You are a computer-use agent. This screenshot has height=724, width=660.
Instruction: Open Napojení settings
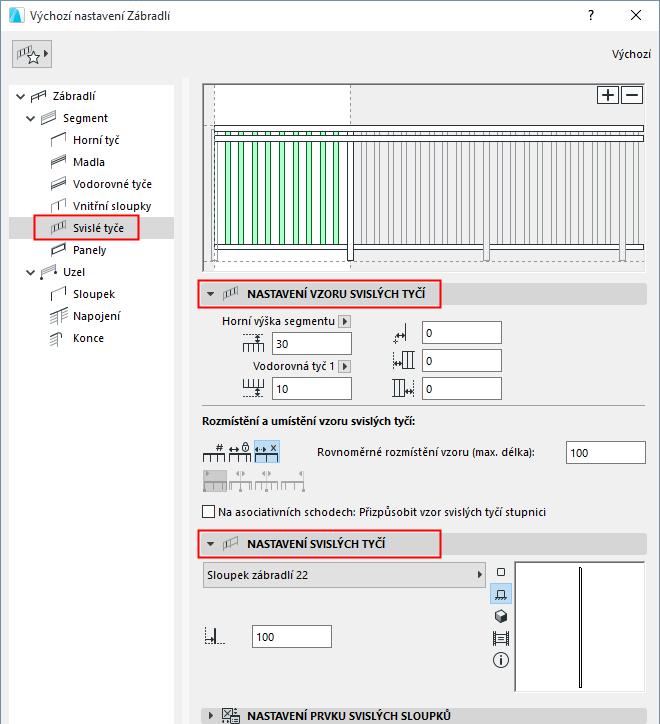pyautogui.click(x=97, y=316)
